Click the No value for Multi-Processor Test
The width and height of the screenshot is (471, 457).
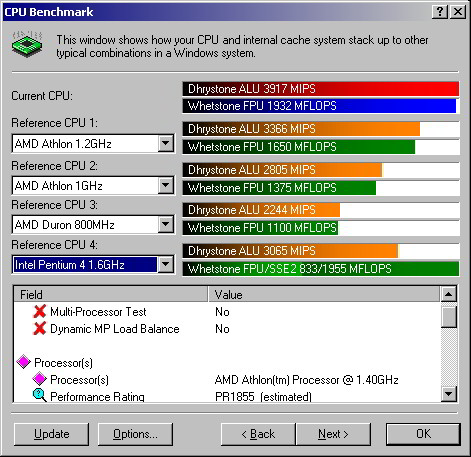(222, 312)
